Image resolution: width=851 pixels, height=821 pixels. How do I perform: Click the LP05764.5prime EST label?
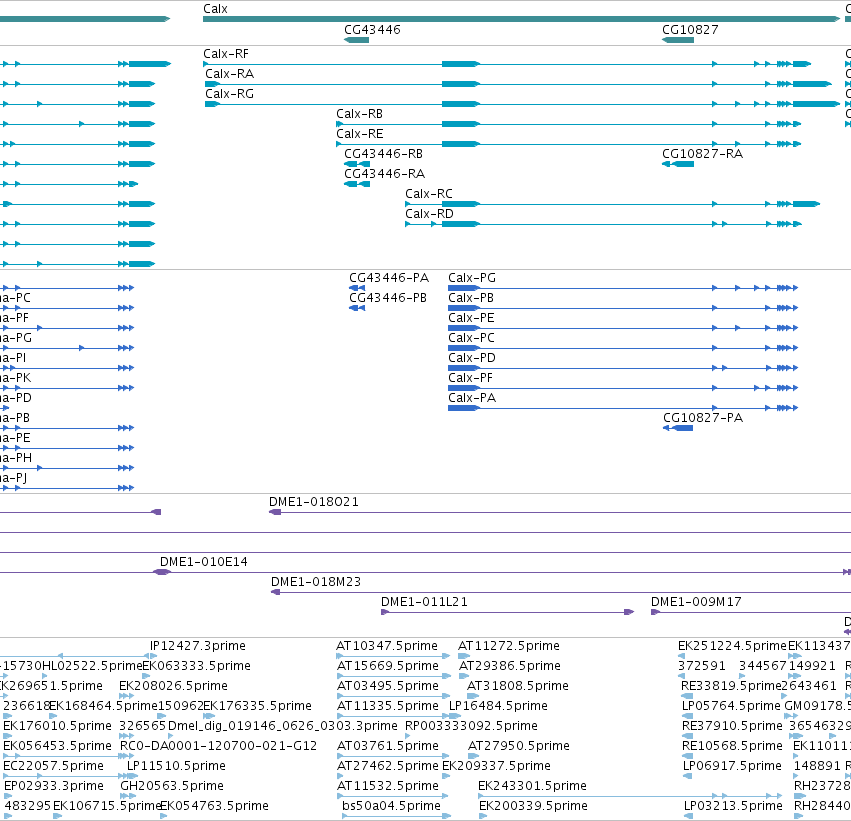tap(731, 706)
